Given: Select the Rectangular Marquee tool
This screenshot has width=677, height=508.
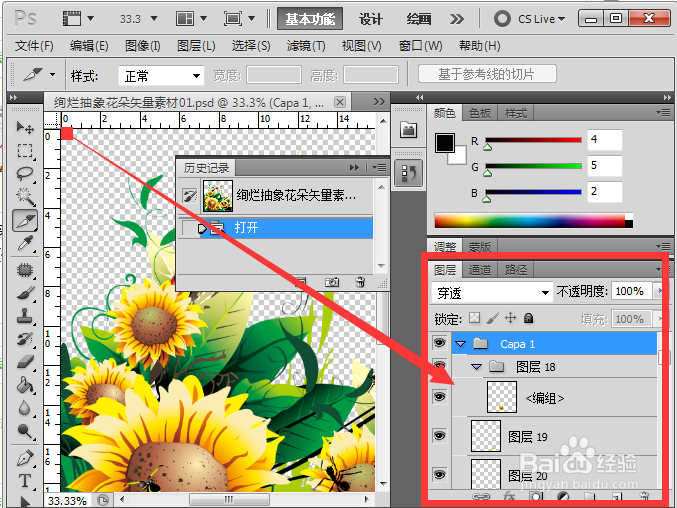Looking at the screenshot, I should coord(25,151).
